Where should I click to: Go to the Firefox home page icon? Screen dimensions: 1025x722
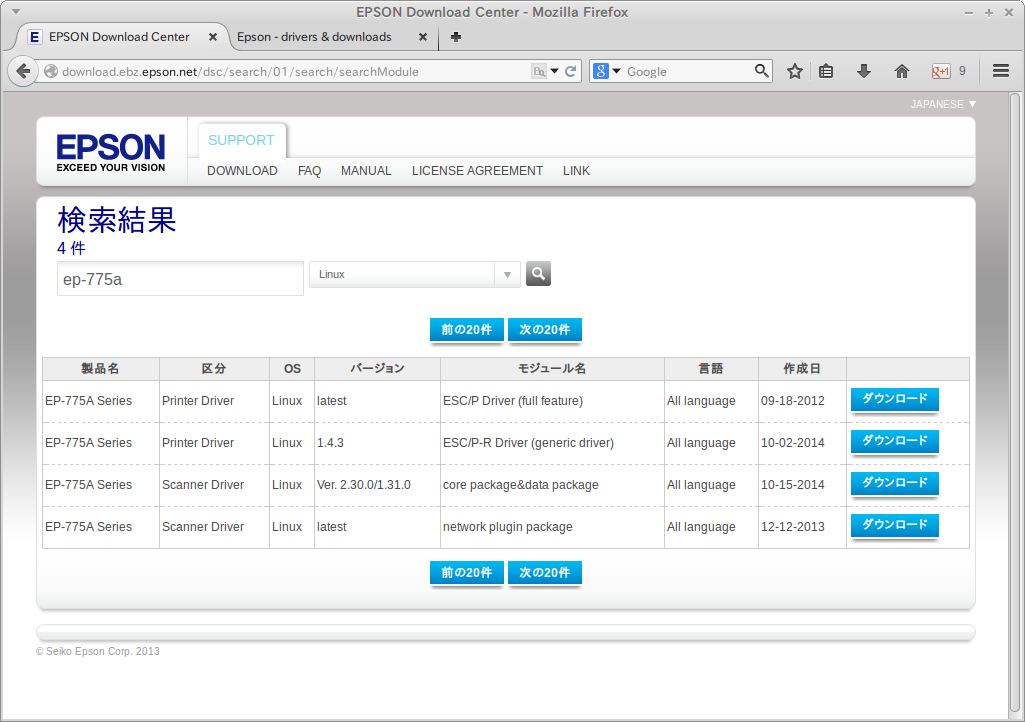(901, 71)
